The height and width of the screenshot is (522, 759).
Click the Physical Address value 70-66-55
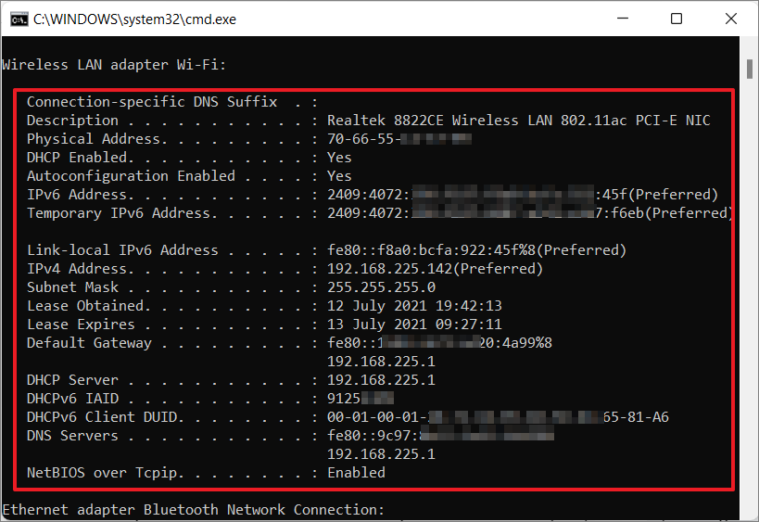tap(399, 139)
